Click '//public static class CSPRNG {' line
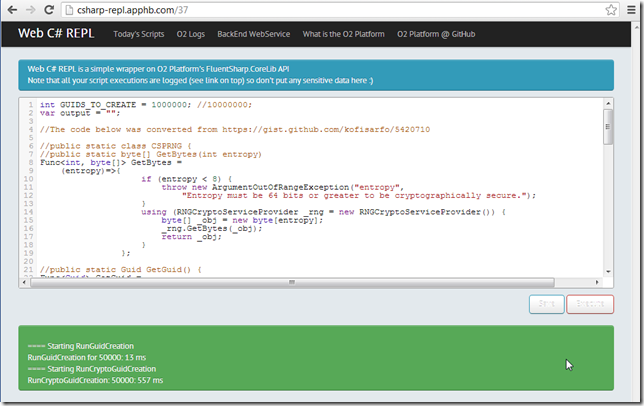This screenshot has width=644, height=406. point(116,146)
